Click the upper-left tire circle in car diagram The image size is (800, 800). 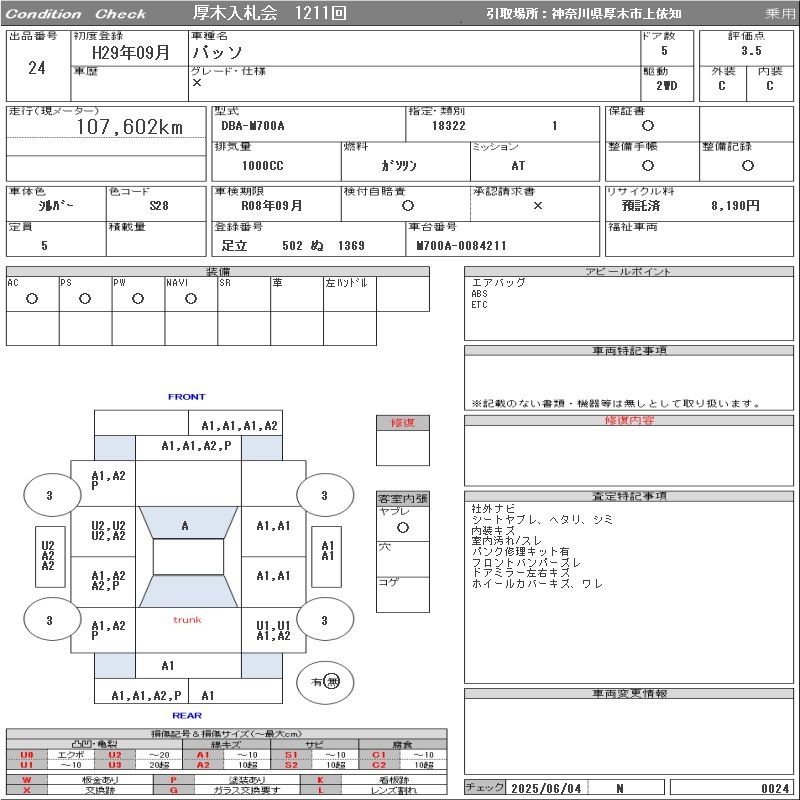coord(50,495)
